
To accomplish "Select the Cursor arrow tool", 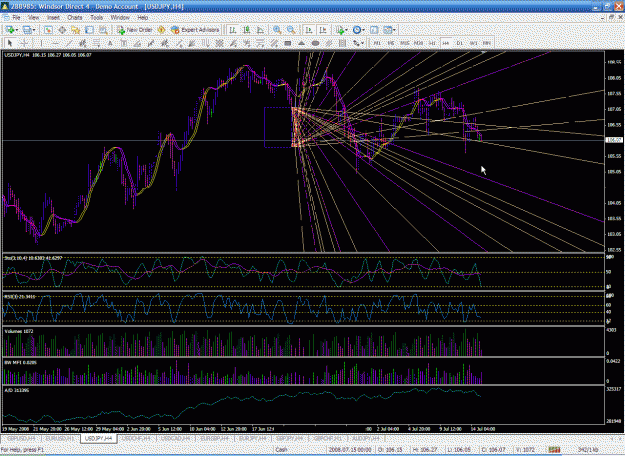I will (x=10, y=43).
